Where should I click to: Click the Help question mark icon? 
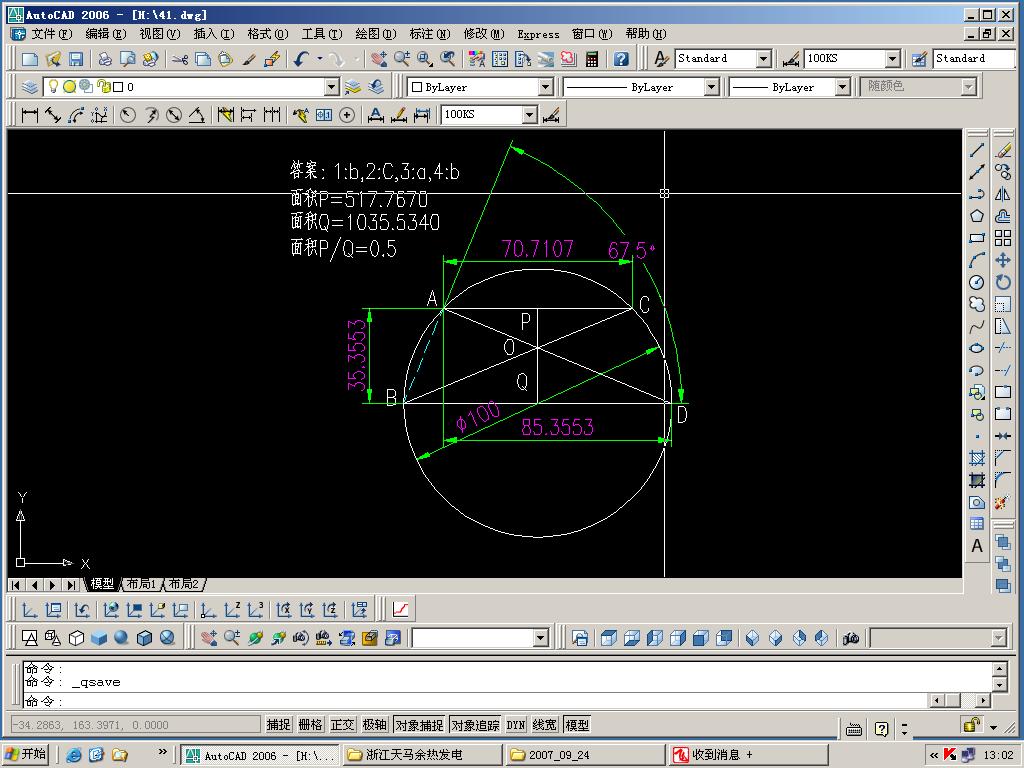coord(621,59)
